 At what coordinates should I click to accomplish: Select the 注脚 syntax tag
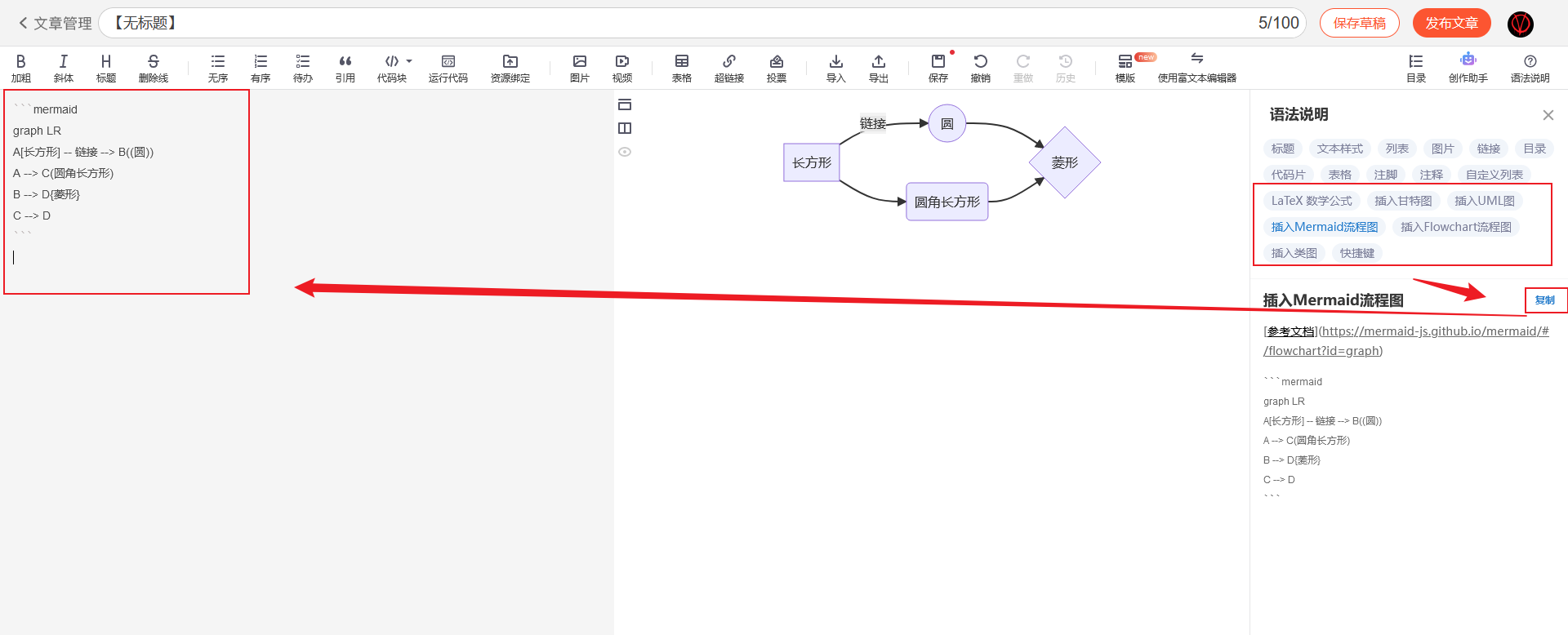pos(1386,175)
